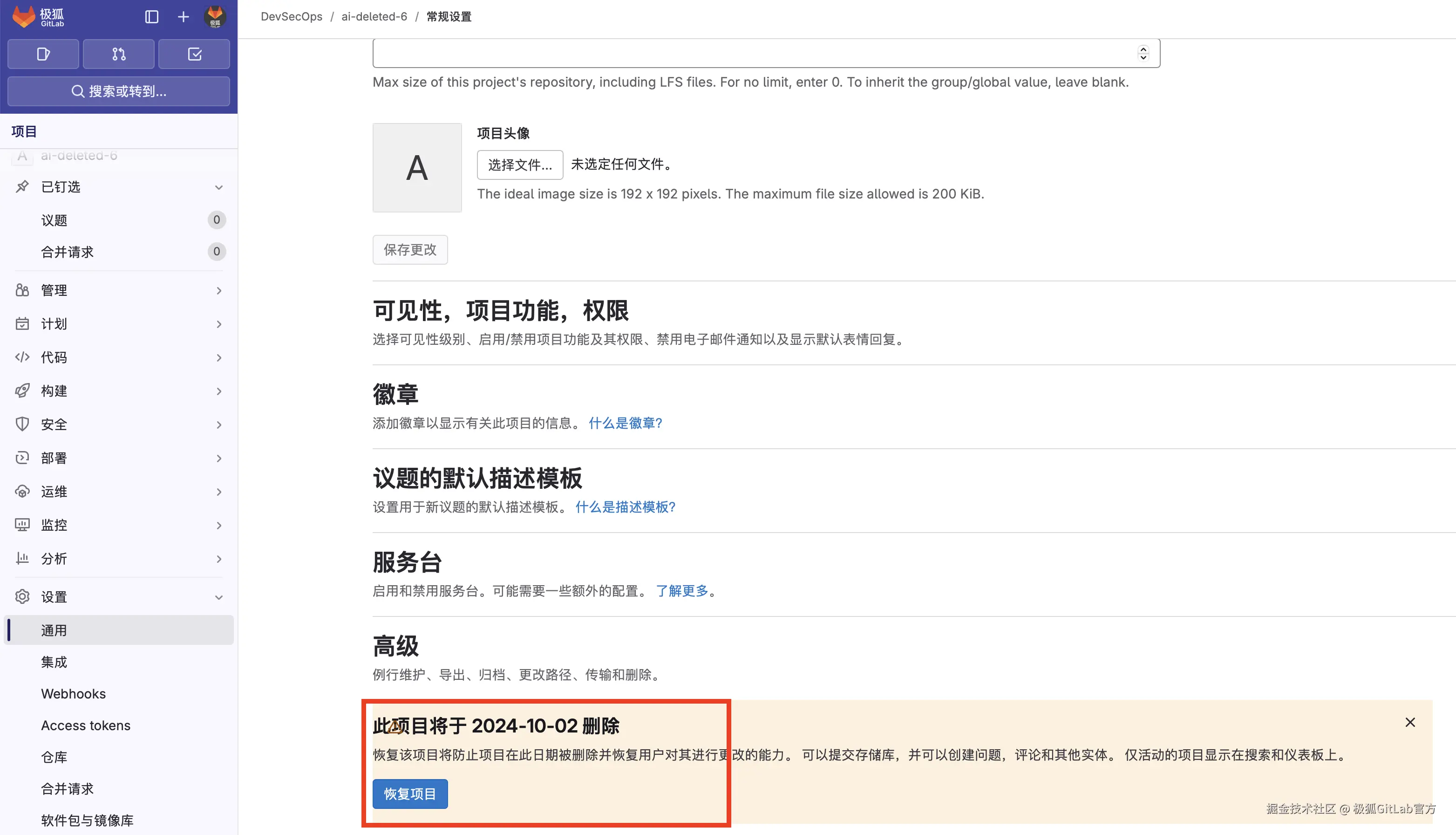Click the 恢复项目 restore button

[410, 794]
